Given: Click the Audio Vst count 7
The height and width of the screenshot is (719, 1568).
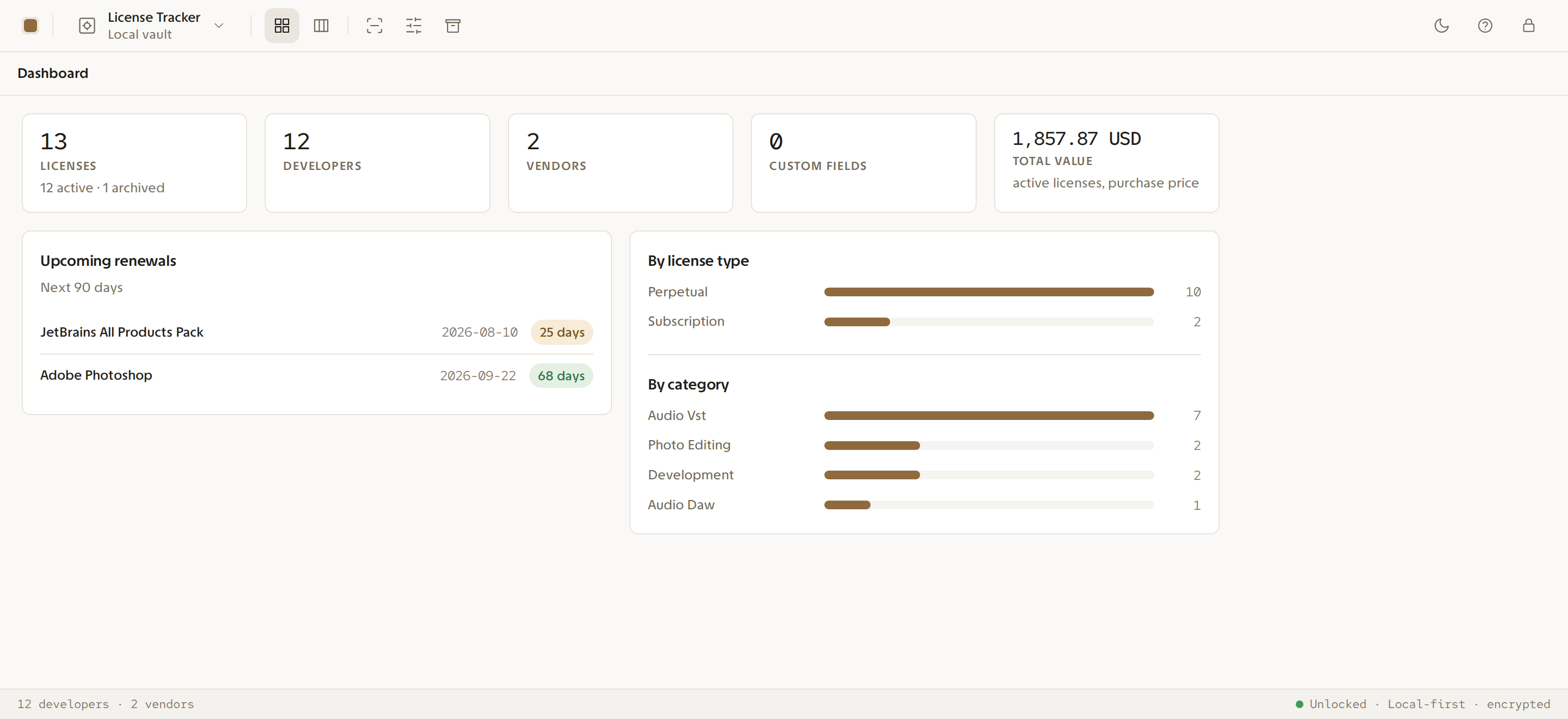Looking at the screenshot, I should (x=1197, y=415).
